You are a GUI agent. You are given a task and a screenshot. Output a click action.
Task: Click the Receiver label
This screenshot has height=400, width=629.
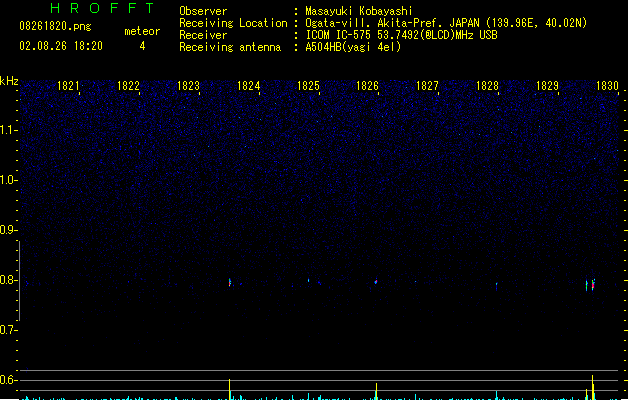click(203, 35)
